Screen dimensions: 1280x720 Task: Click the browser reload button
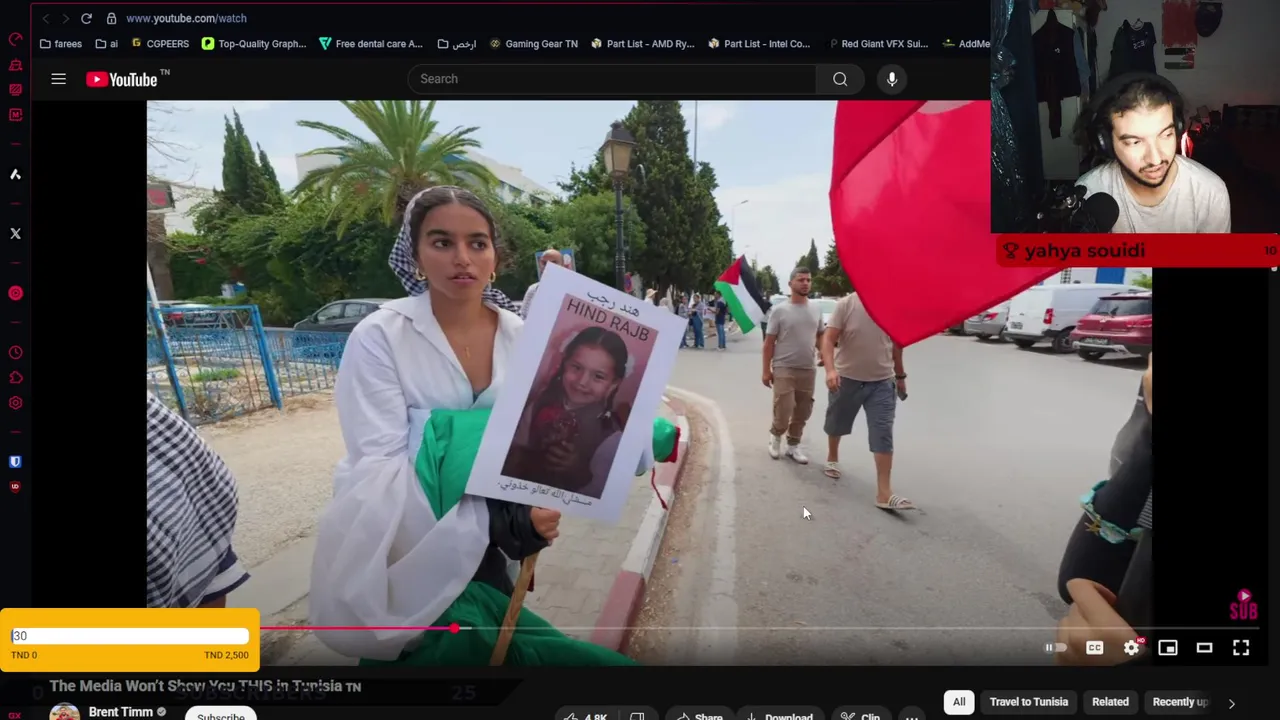pyautogui.click(x=86, y=18)
